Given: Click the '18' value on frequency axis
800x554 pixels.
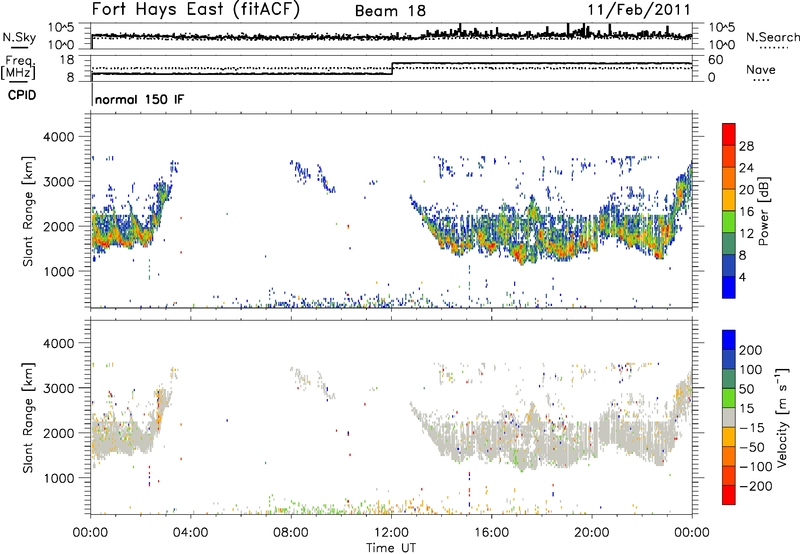Looking at the screenshot, I should pyautogui.click(x=67, y=60).
